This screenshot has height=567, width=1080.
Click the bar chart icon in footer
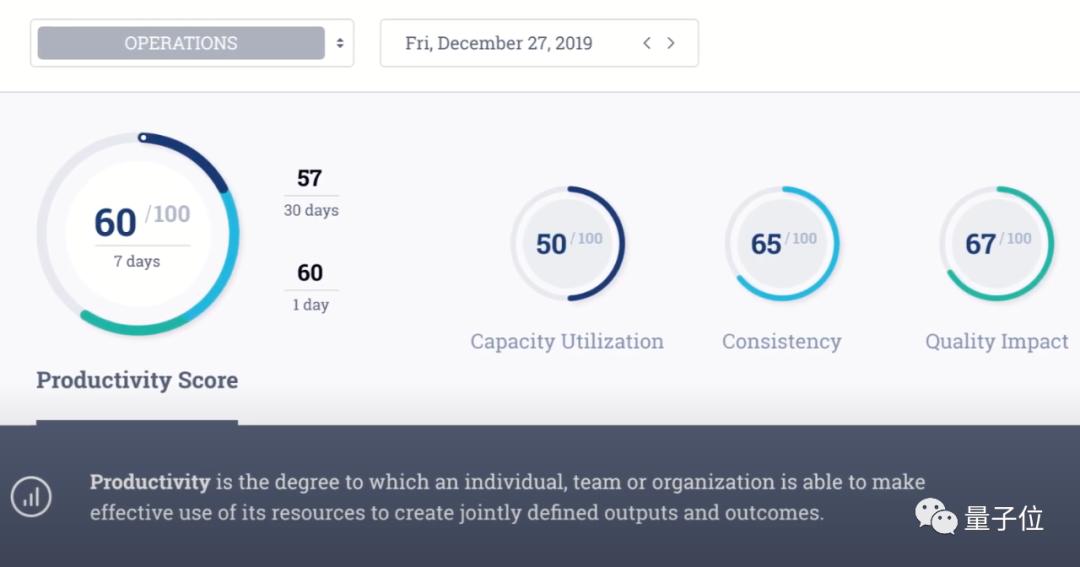[x=31, y=496]
